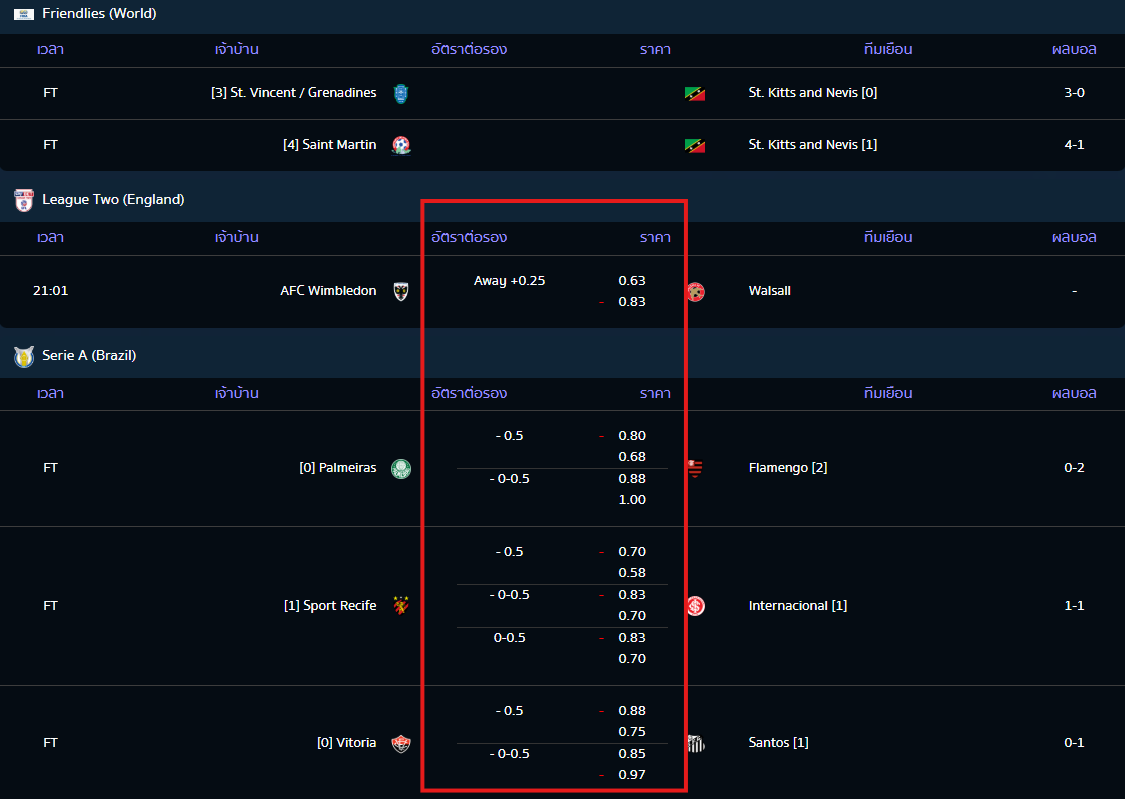
Task: Click the Palmeiras club crest
Action: coord(401,468)
